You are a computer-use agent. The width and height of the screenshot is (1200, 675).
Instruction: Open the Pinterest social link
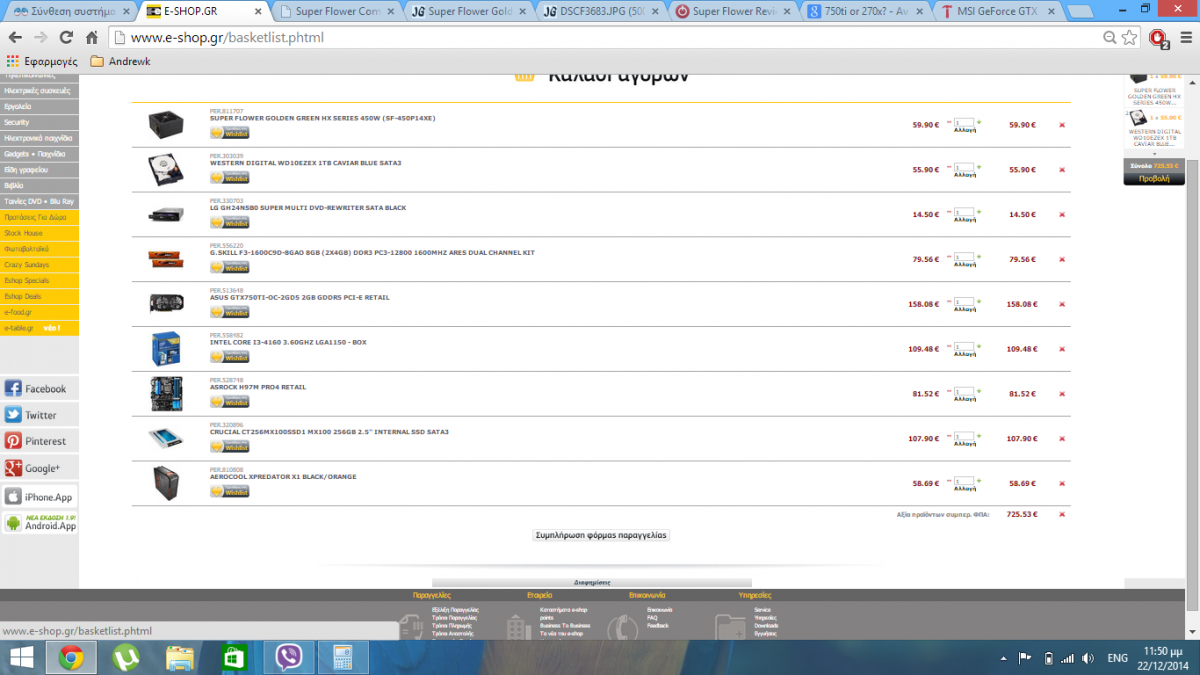39,441
